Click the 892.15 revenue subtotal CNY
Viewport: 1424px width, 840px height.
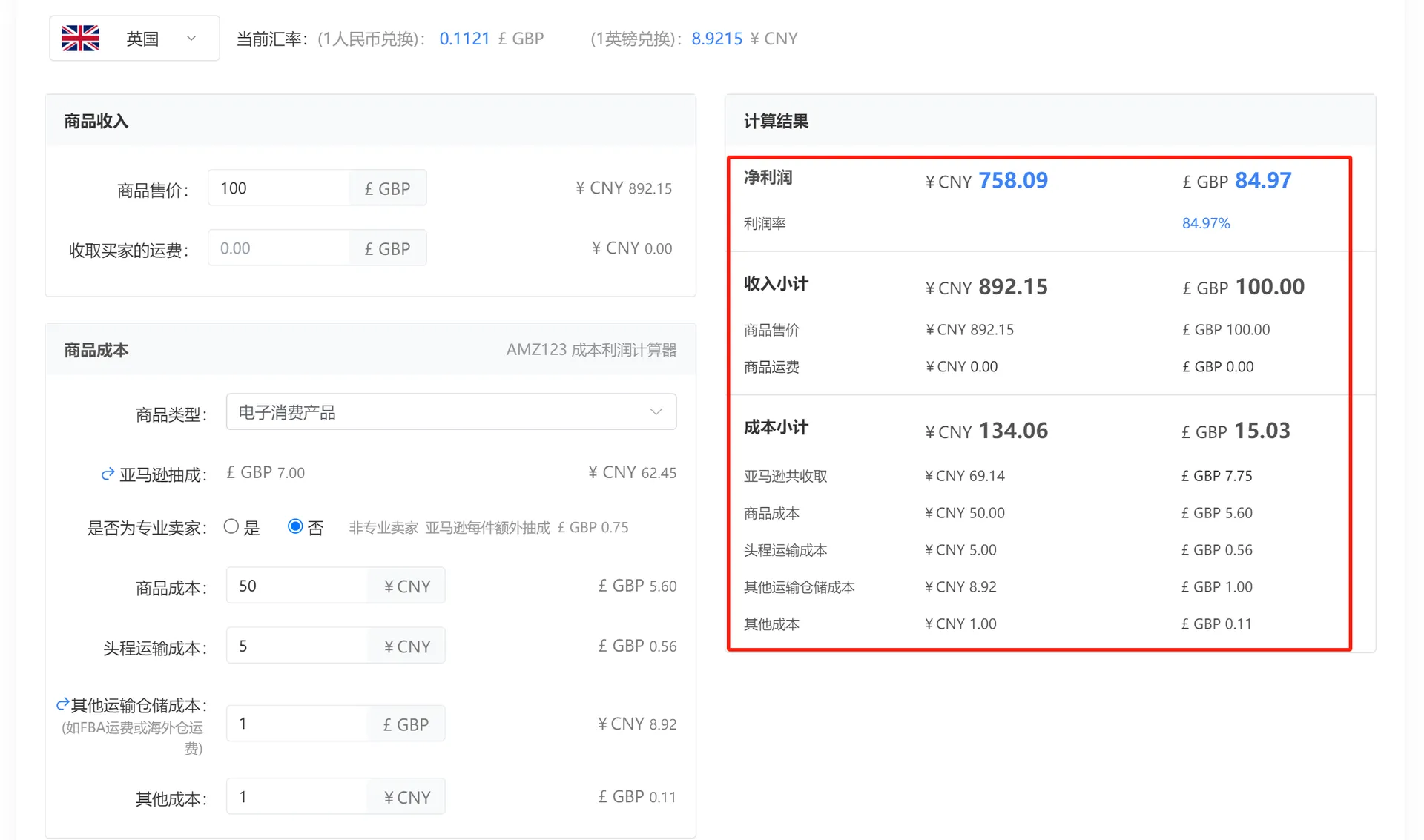pos(1013,287)
